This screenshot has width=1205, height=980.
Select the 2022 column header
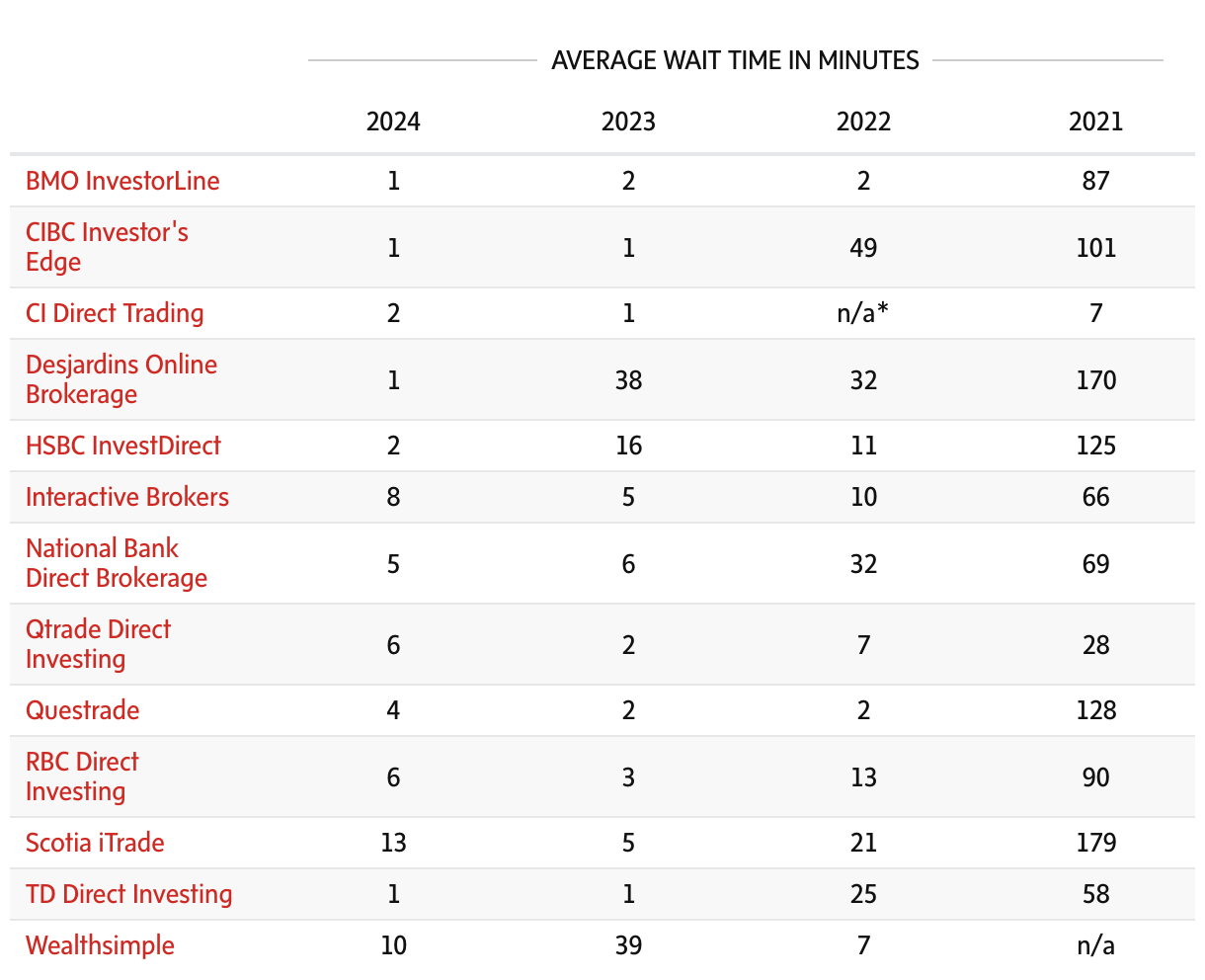tap(863, 122)
